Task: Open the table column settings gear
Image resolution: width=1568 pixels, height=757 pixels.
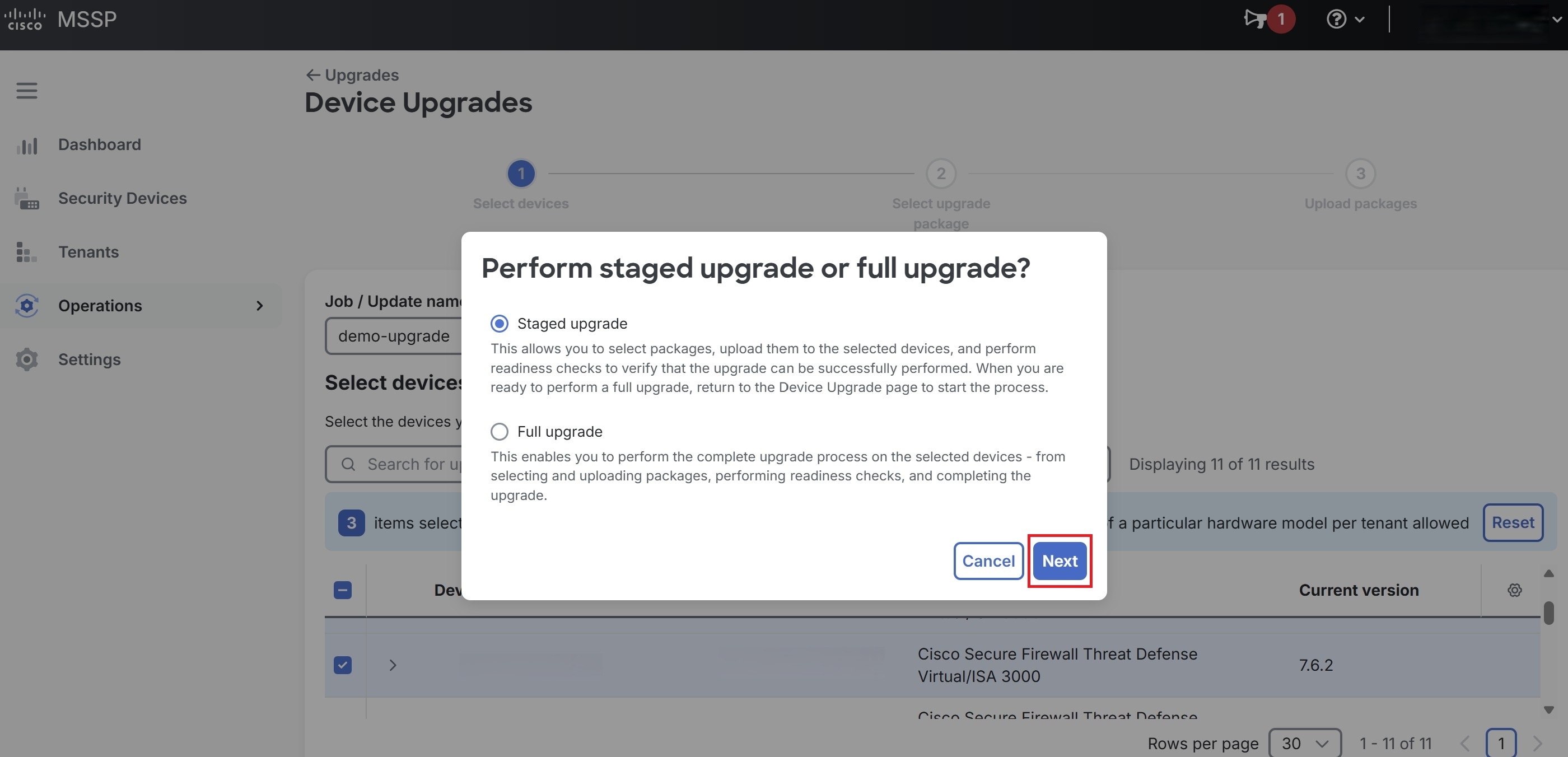Action: [1515, 590]
